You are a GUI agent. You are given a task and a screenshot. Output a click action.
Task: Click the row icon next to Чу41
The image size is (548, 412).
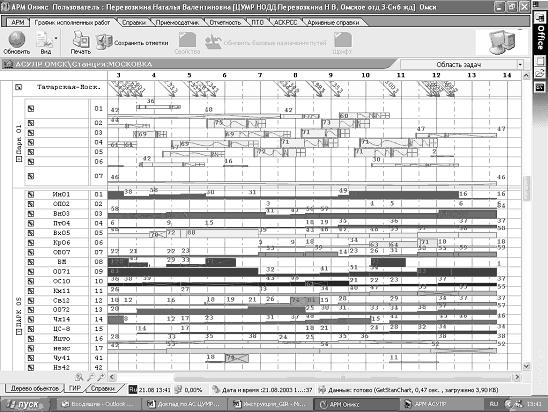(31, 358)
